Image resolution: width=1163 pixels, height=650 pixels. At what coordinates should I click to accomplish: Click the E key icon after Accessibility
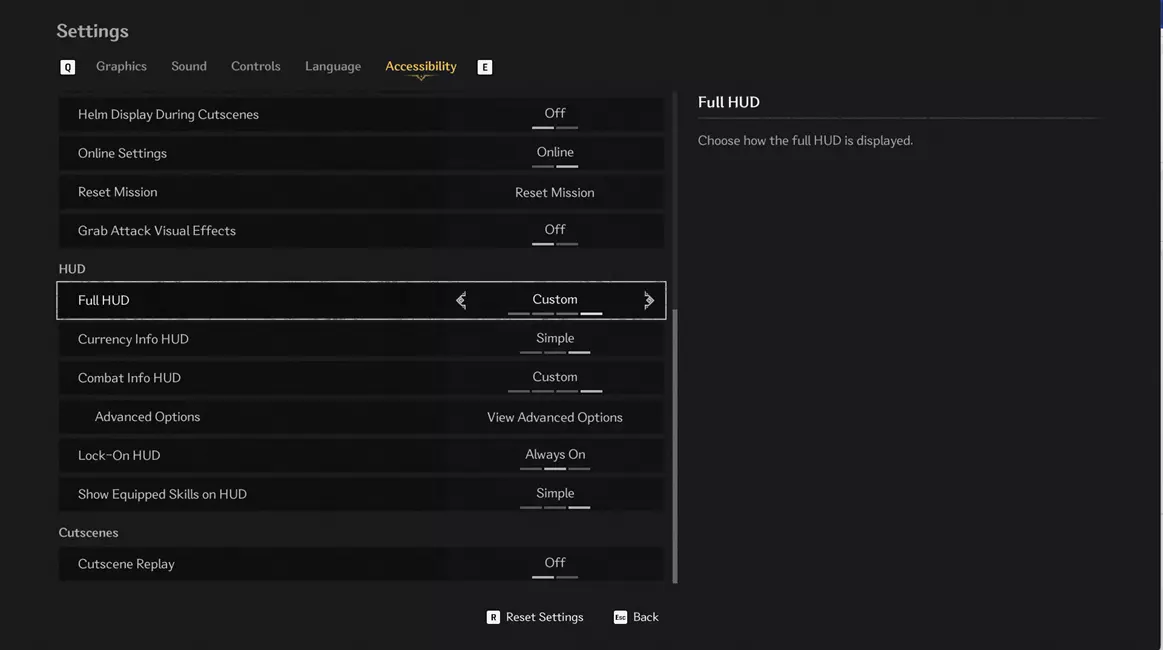(485, 67)
